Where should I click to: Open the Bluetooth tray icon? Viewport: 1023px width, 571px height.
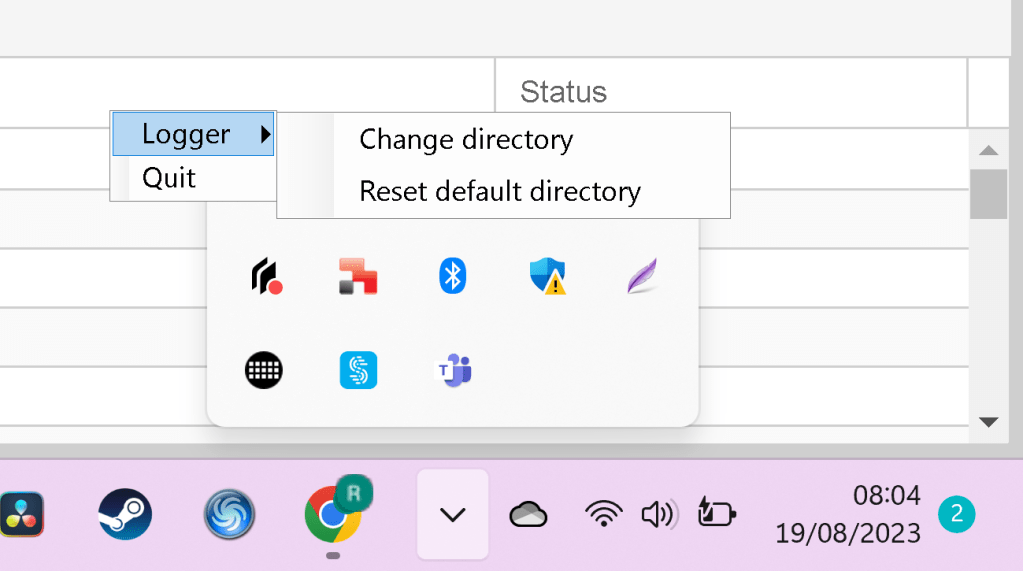point(453,276)
